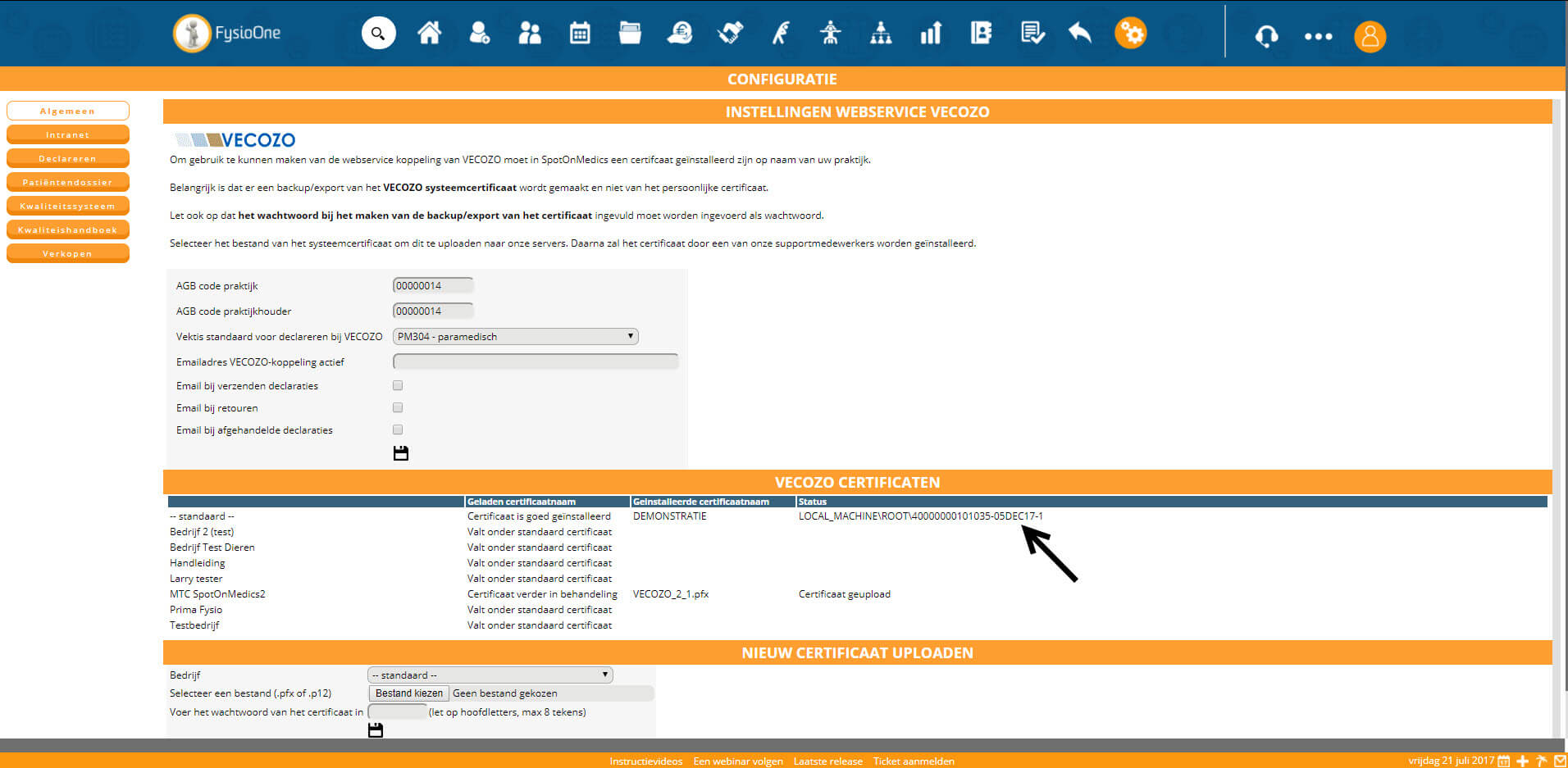Open the Kwaliteitshandboek section
The height and width of the screenshot is (768, 1568).
(67, 229)
